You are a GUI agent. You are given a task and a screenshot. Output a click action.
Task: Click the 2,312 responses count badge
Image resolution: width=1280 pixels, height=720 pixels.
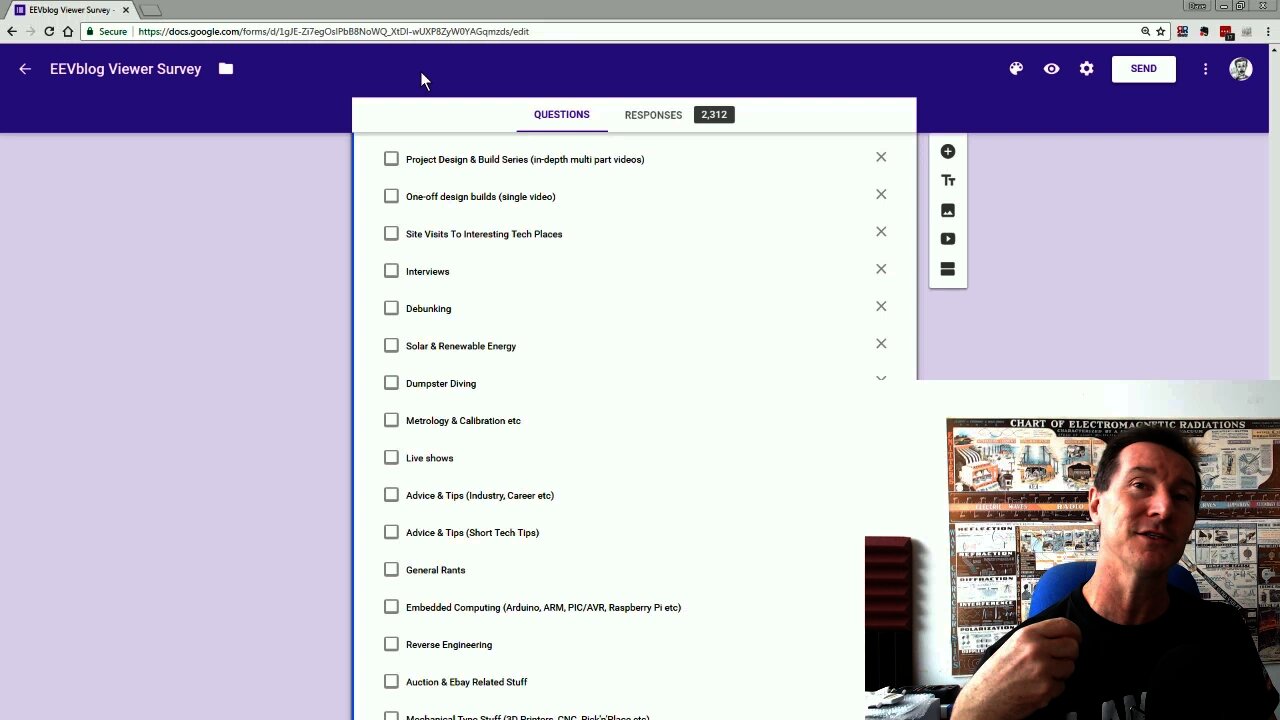tap(714, 115)
